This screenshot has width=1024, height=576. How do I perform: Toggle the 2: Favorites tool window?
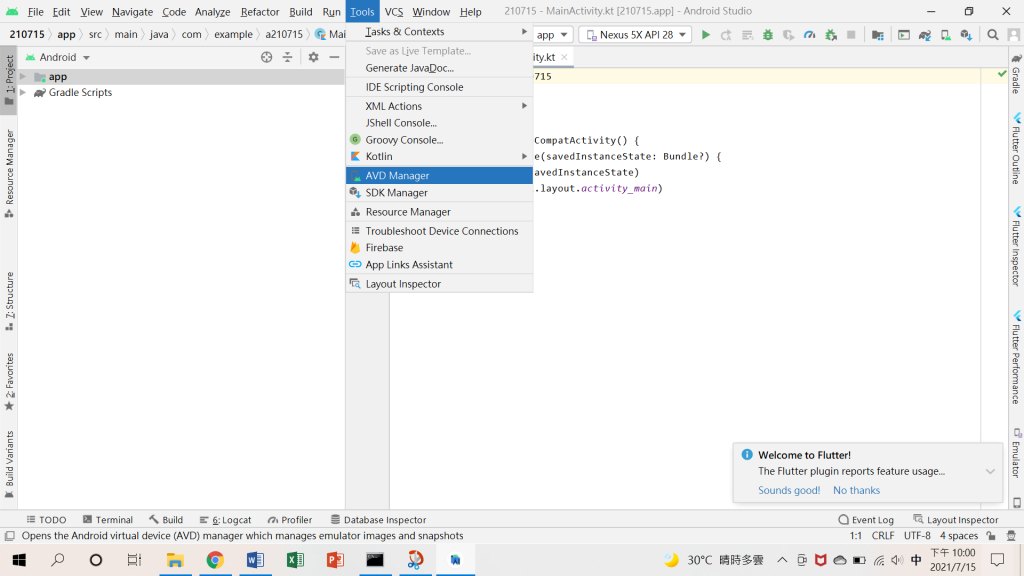click(9, 382)
